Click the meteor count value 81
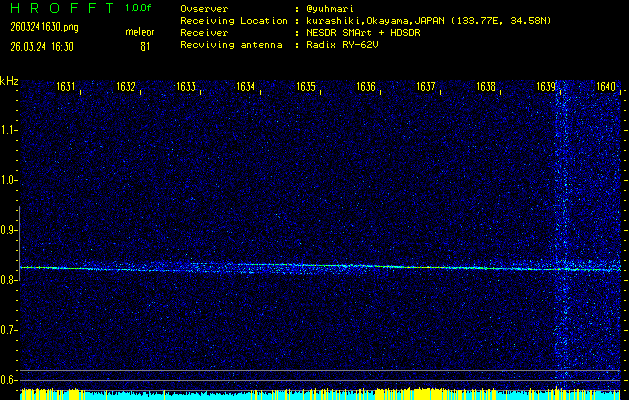Viewport: 629px width, 400px height. [145, 46]
